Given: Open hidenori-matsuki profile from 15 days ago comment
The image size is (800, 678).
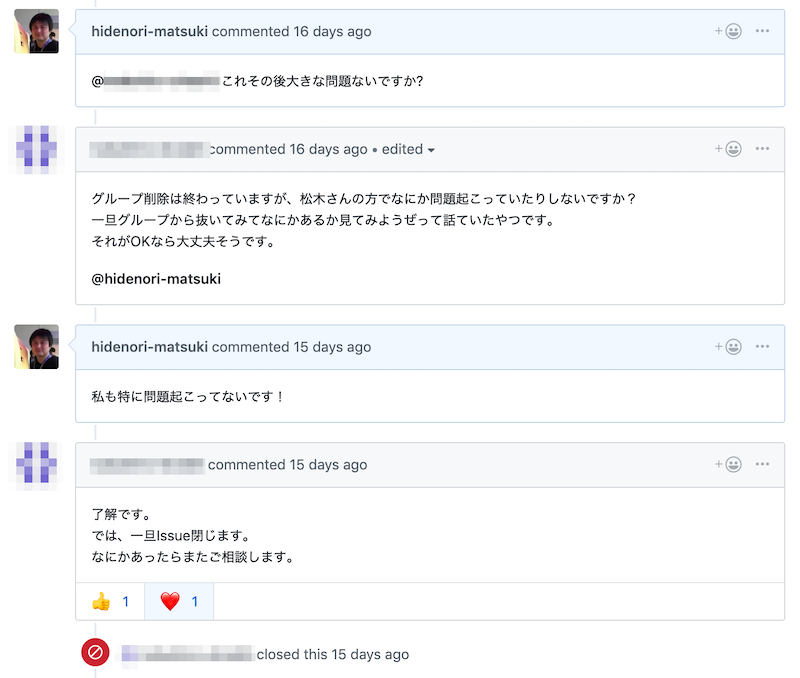Looking at the screenshot, I should (x=149, y=347).
